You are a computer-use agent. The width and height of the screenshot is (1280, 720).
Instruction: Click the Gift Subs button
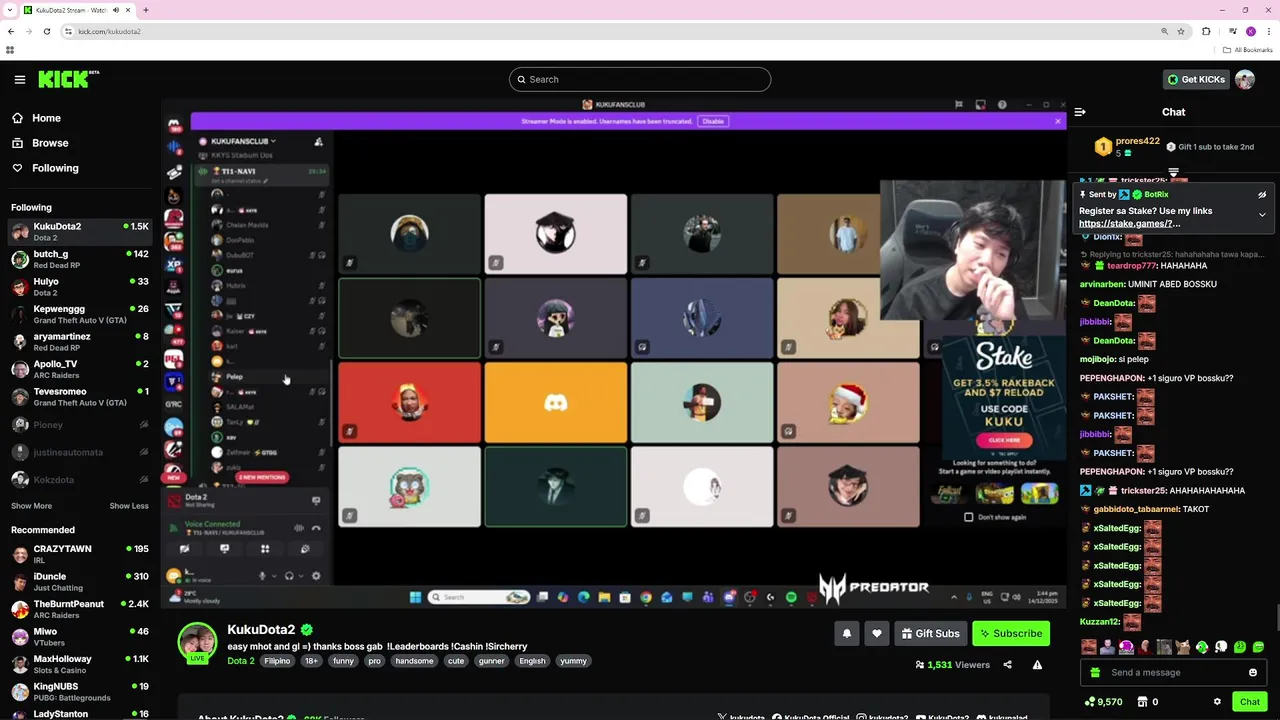click(x=930, y=633)
